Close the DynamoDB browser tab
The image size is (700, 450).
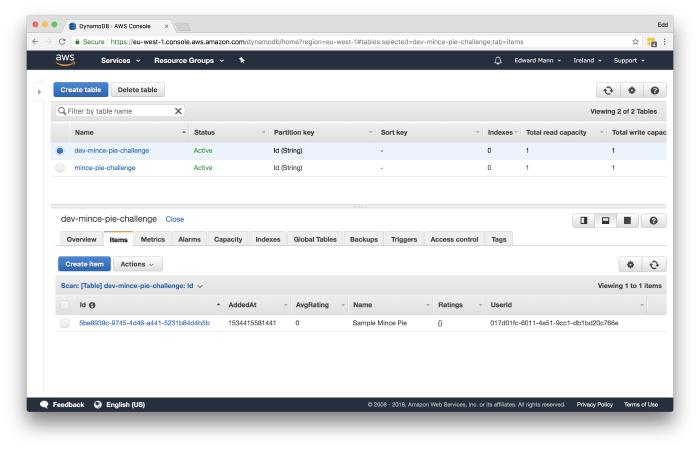pyautogui.click(x=167, y=26)
